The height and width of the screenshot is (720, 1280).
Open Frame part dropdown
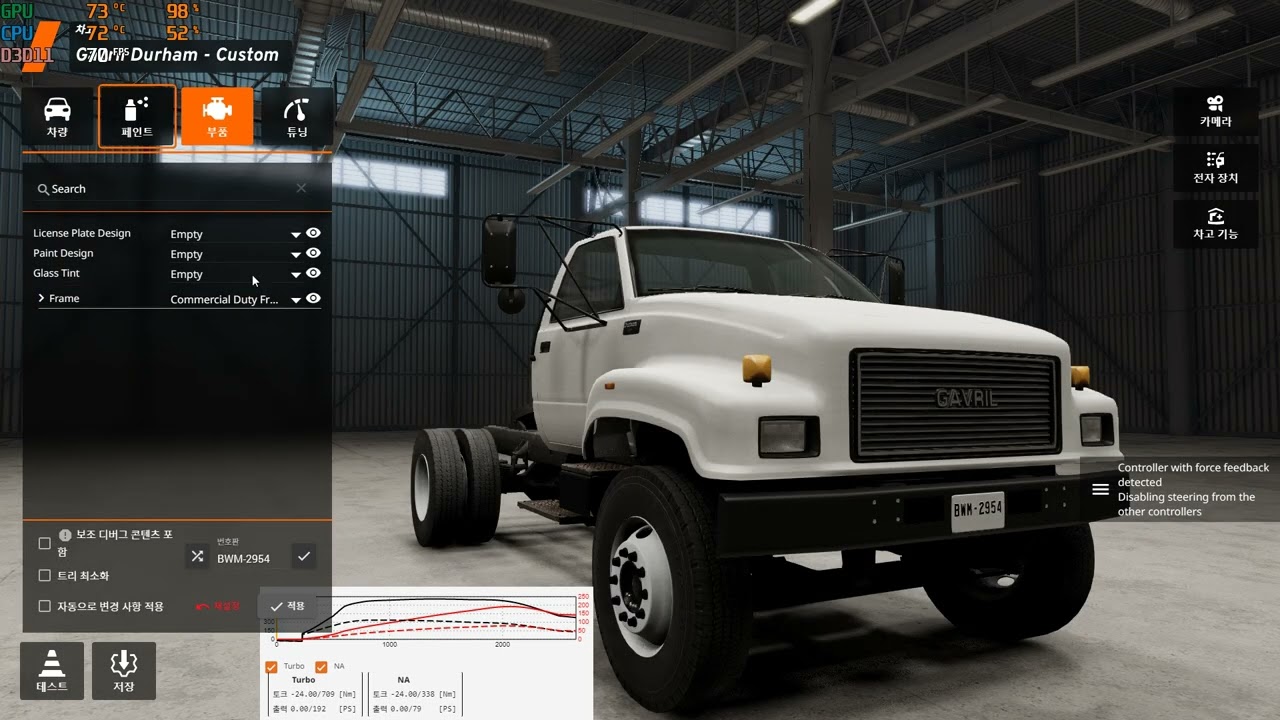235,299
